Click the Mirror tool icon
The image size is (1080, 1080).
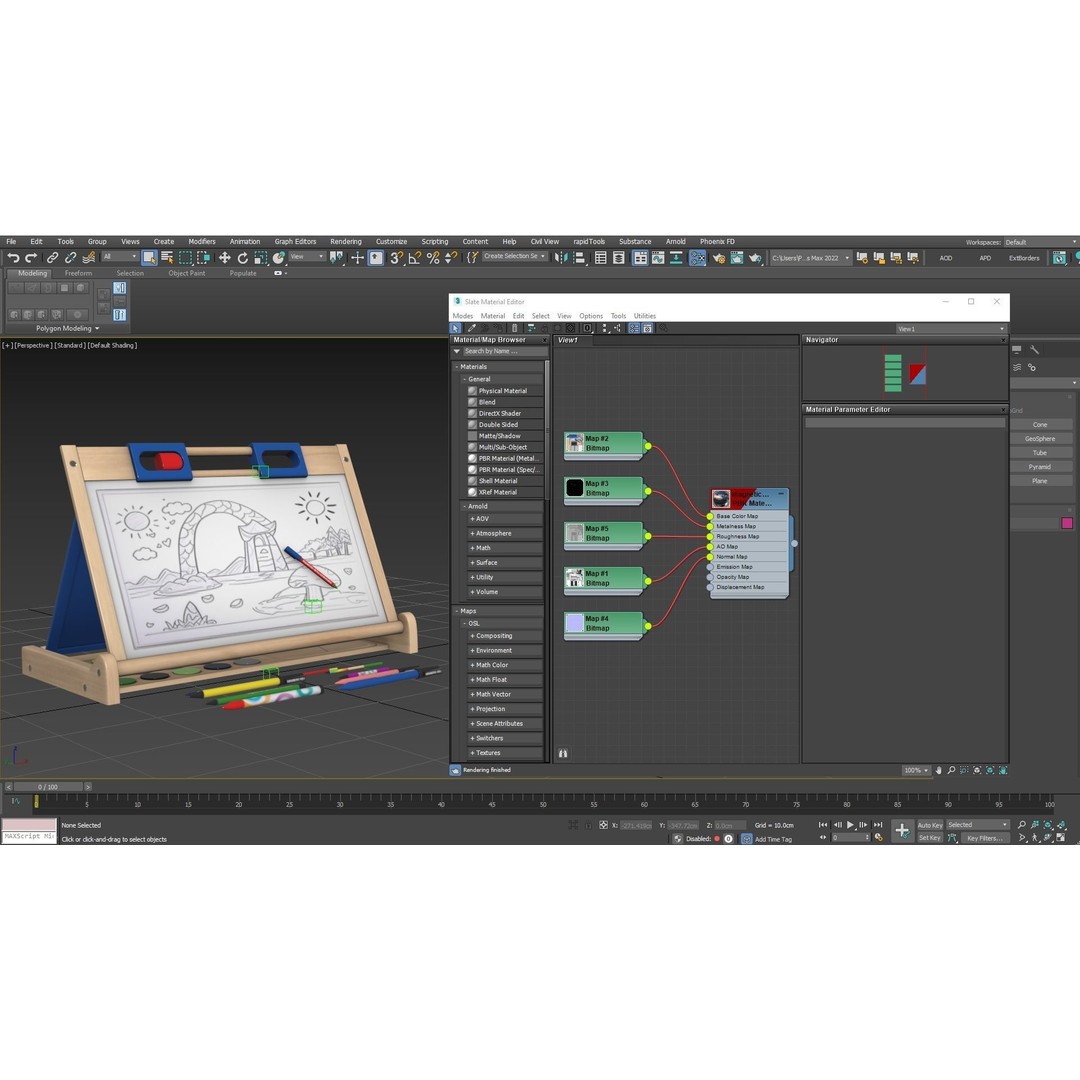click(561, 258)
